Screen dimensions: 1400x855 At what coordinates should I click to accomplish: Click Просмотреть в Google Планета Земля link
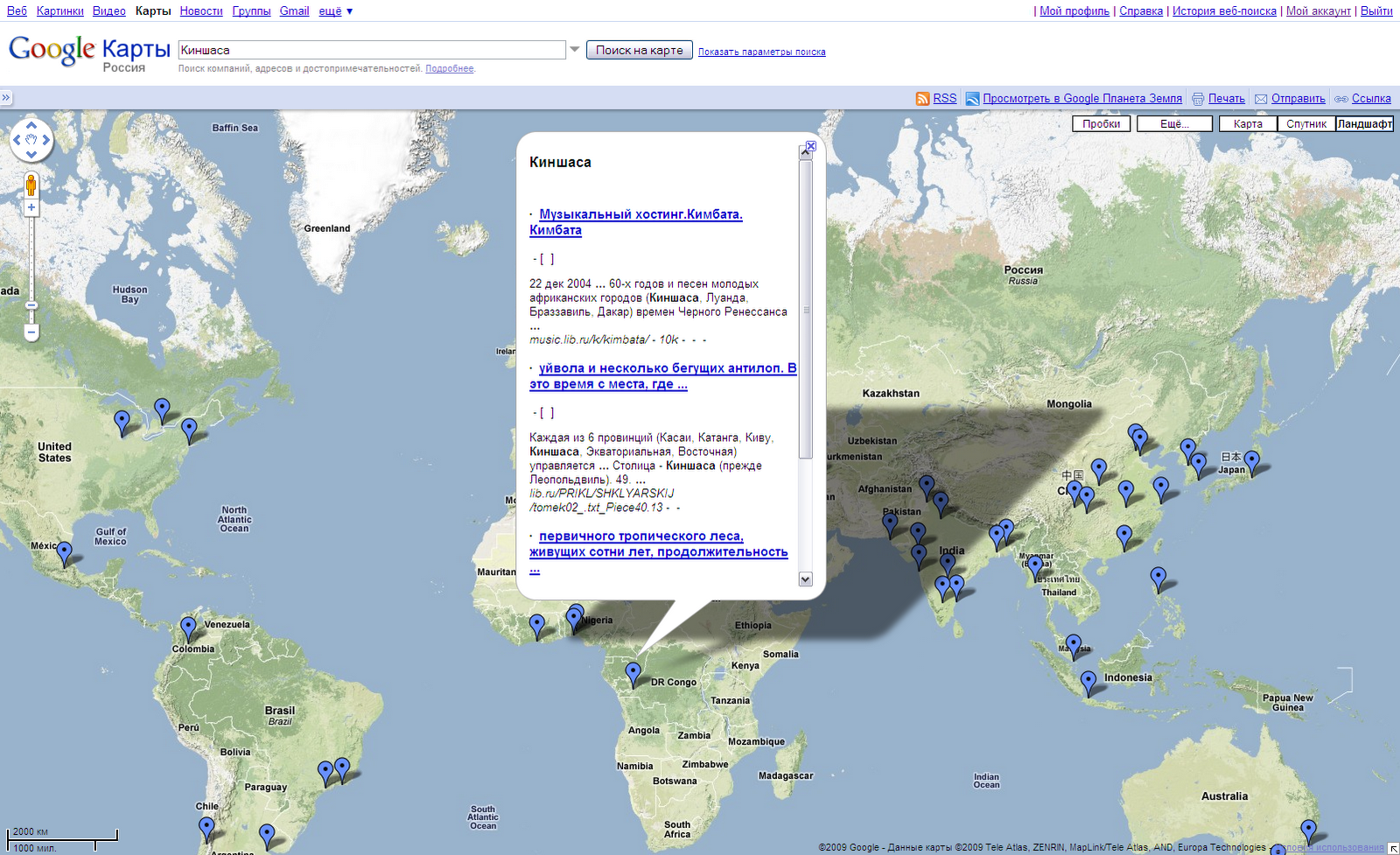click(1082, 99)
